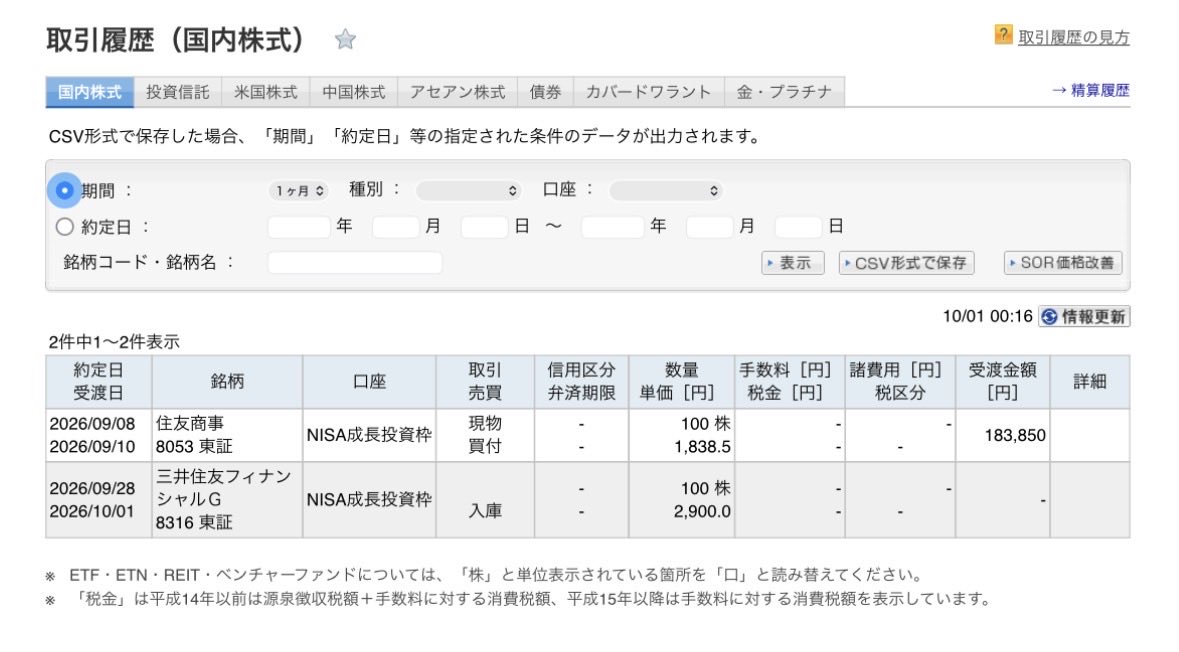This screenshot has height=652, width=1179.
Task: Click the 現物 買付 transaction cell
Action: [485, 435]
